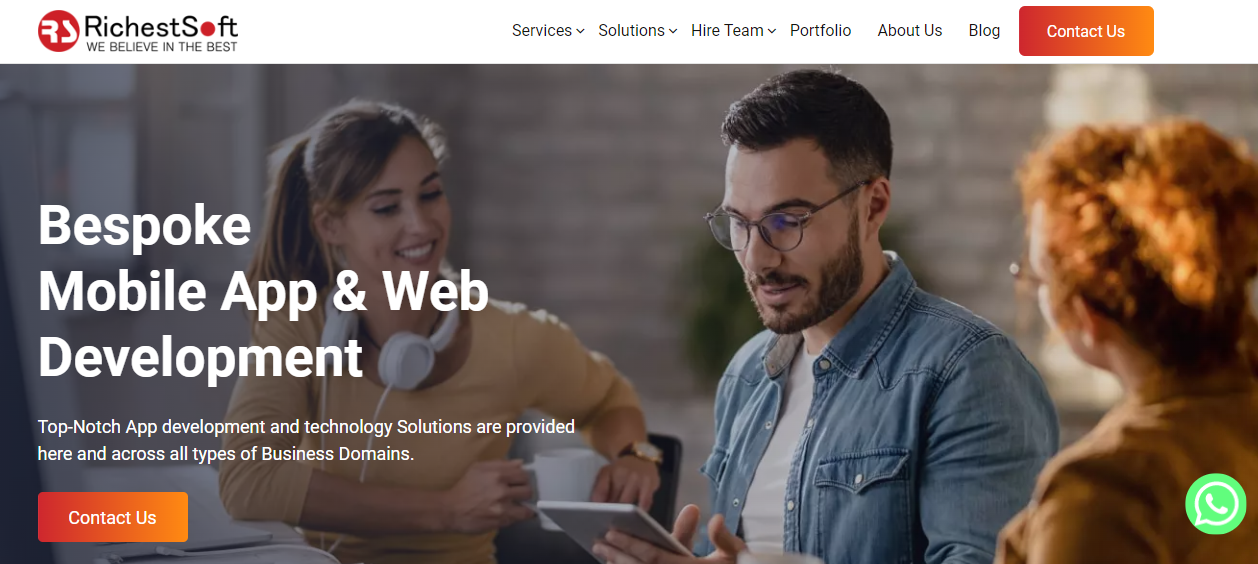The height and width of the screenshot is (564, 1258).
Task: Expand the chevron arrow beside Services
Action: tap(580, 32)
